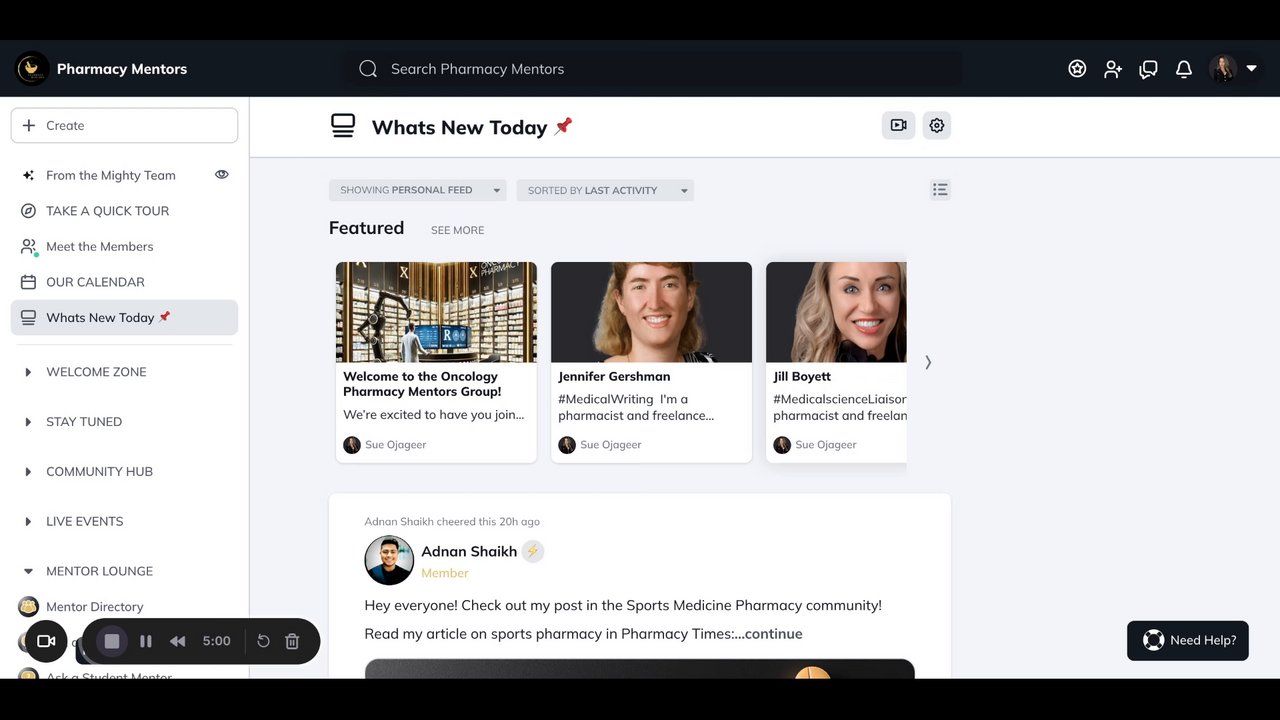
Task: Click the Mentor Directory avatar icon
Action: (x=29, y=606)
